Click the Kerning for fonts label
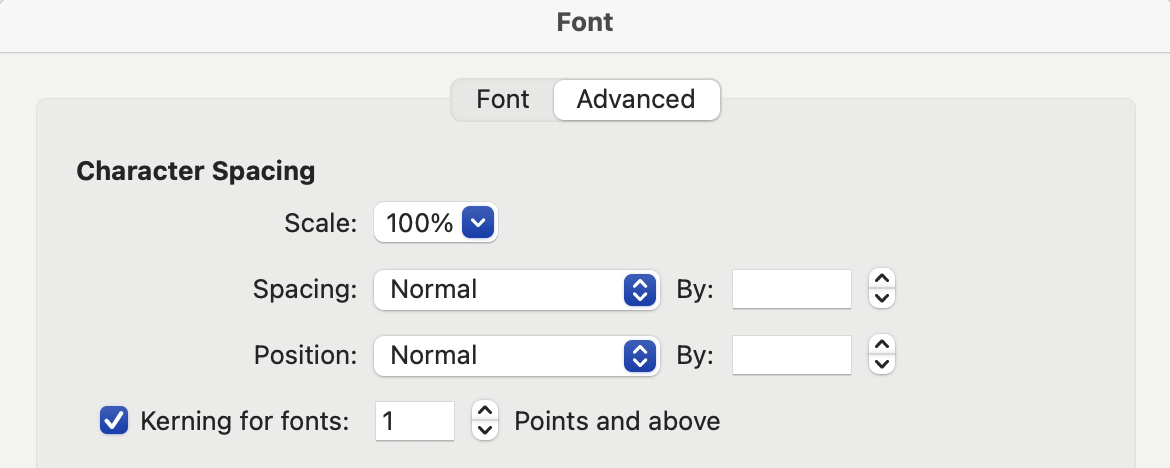1170x468 pixels. pos(244,421)
